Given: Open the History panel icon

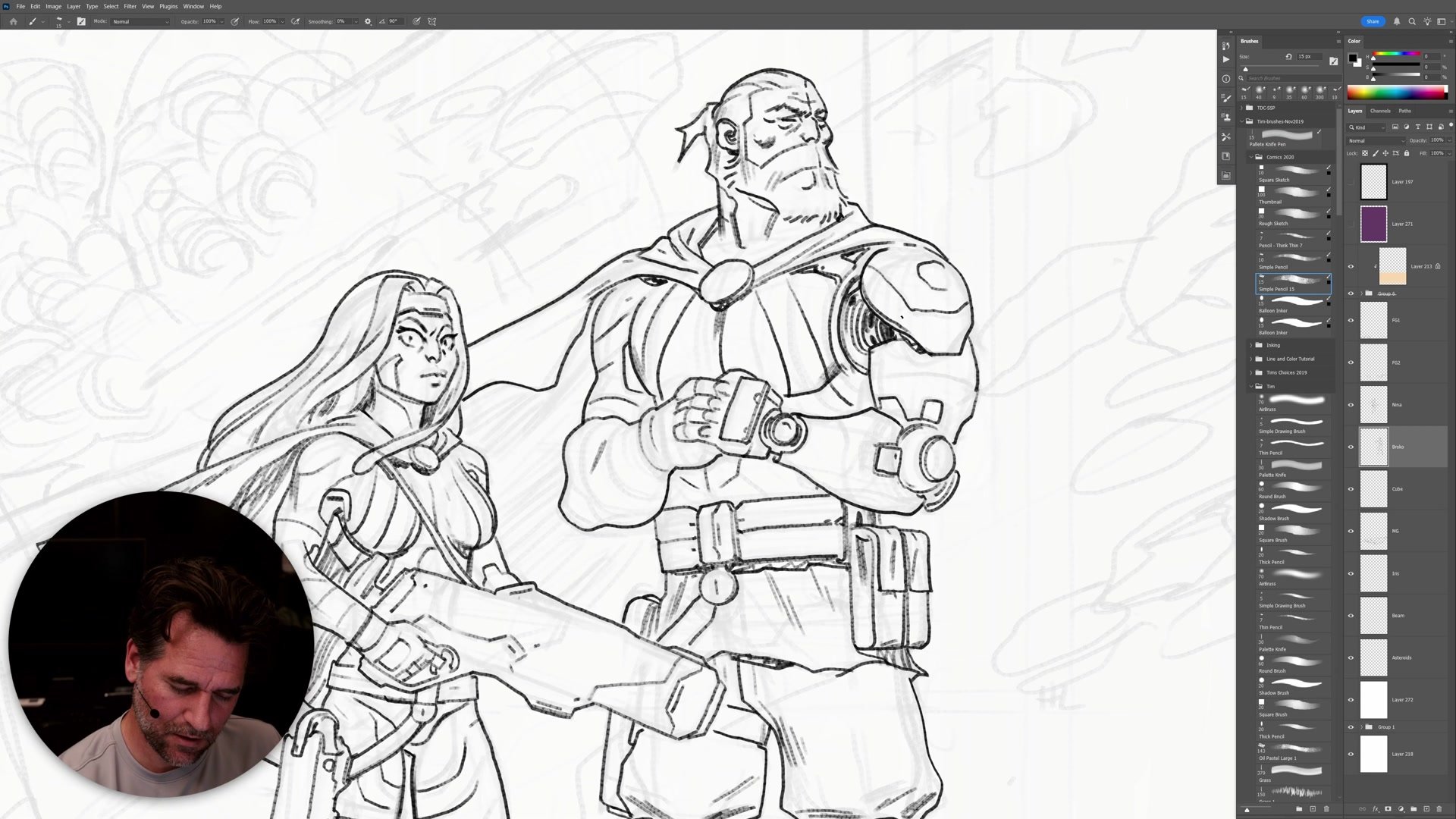Looking at the screenshot, I should click(1226, 46).
